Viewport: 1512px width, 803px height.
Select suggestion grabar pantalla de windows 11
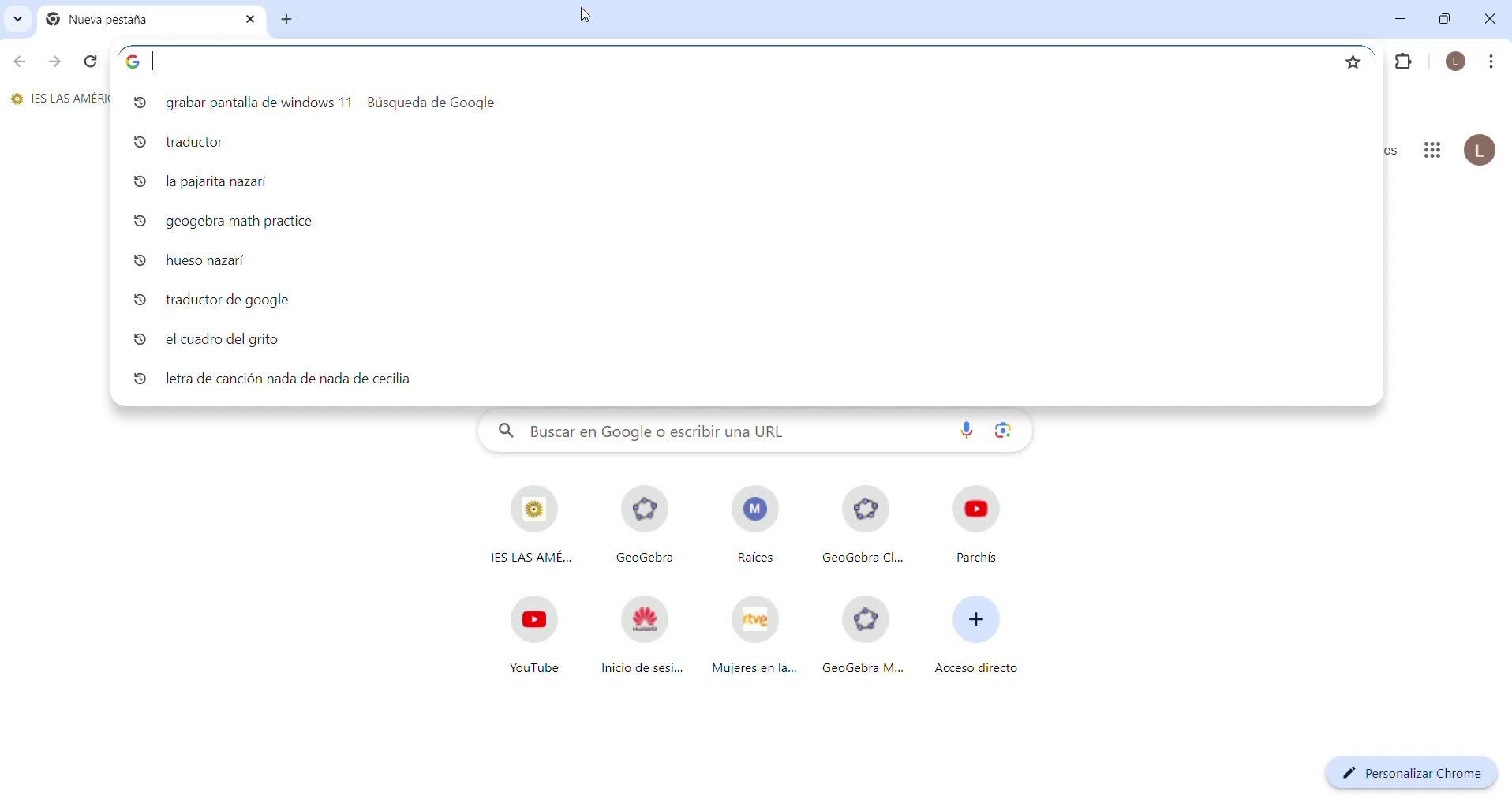coord(747,103)
